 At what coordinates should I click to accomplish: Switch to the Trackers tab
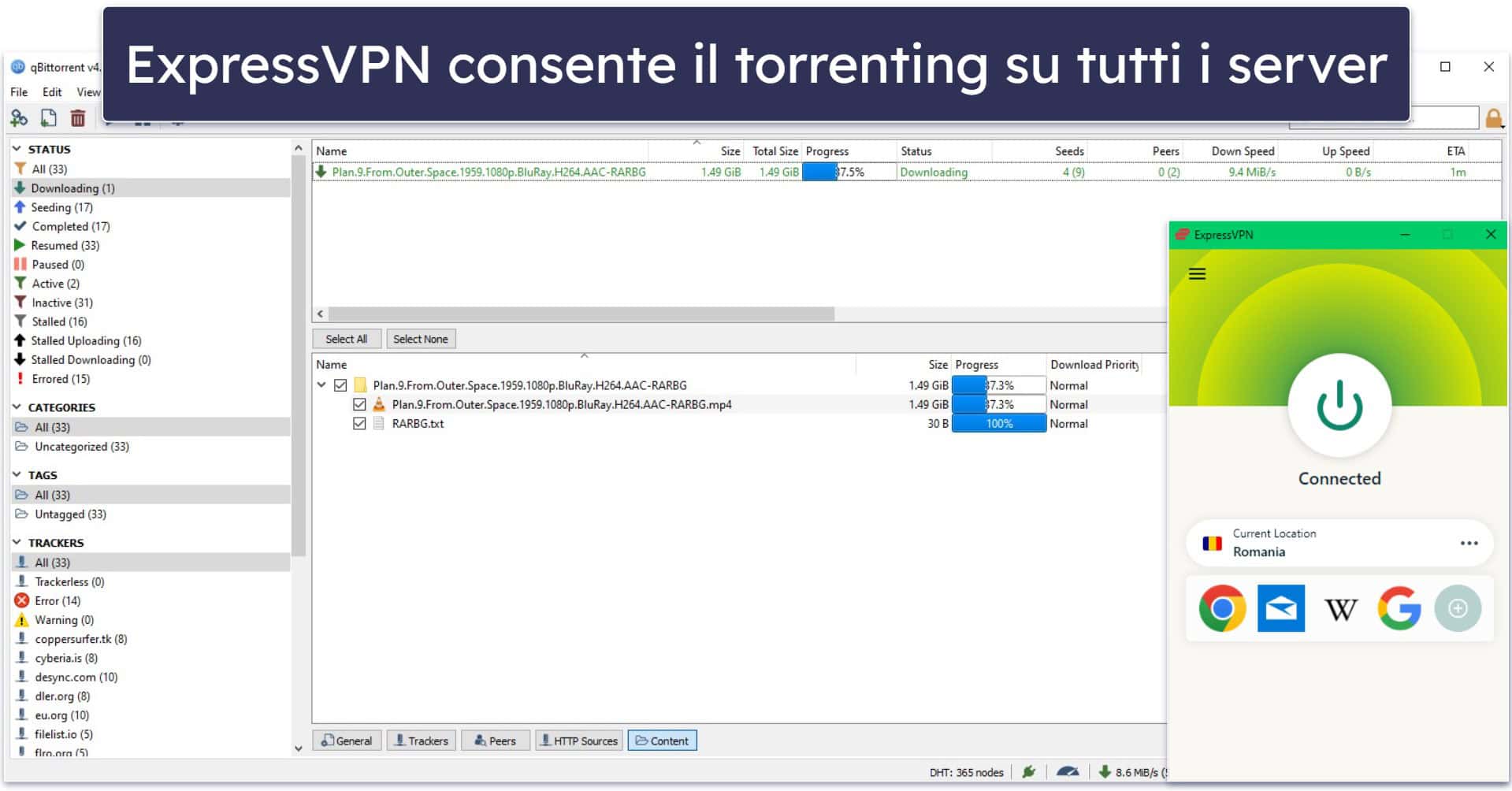421,741
